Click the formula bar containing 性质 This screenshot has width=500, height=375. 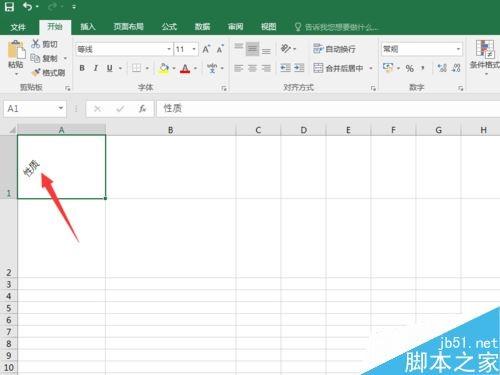pyautogui.click(x=328, y=108)
